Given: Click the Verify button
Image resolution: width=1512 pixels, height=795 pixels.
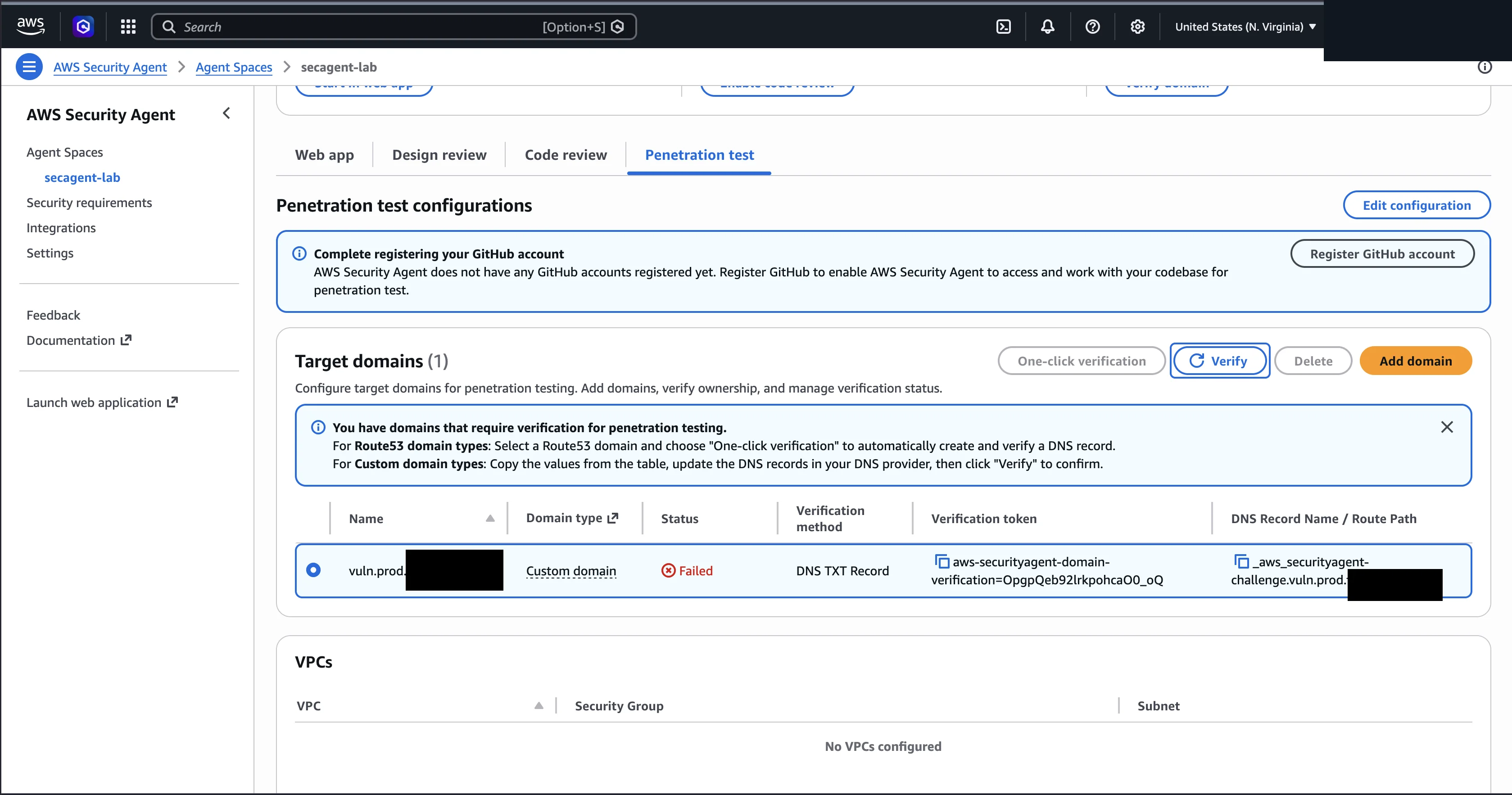Looking at the screenshot, I should (x=1220, y=360).
